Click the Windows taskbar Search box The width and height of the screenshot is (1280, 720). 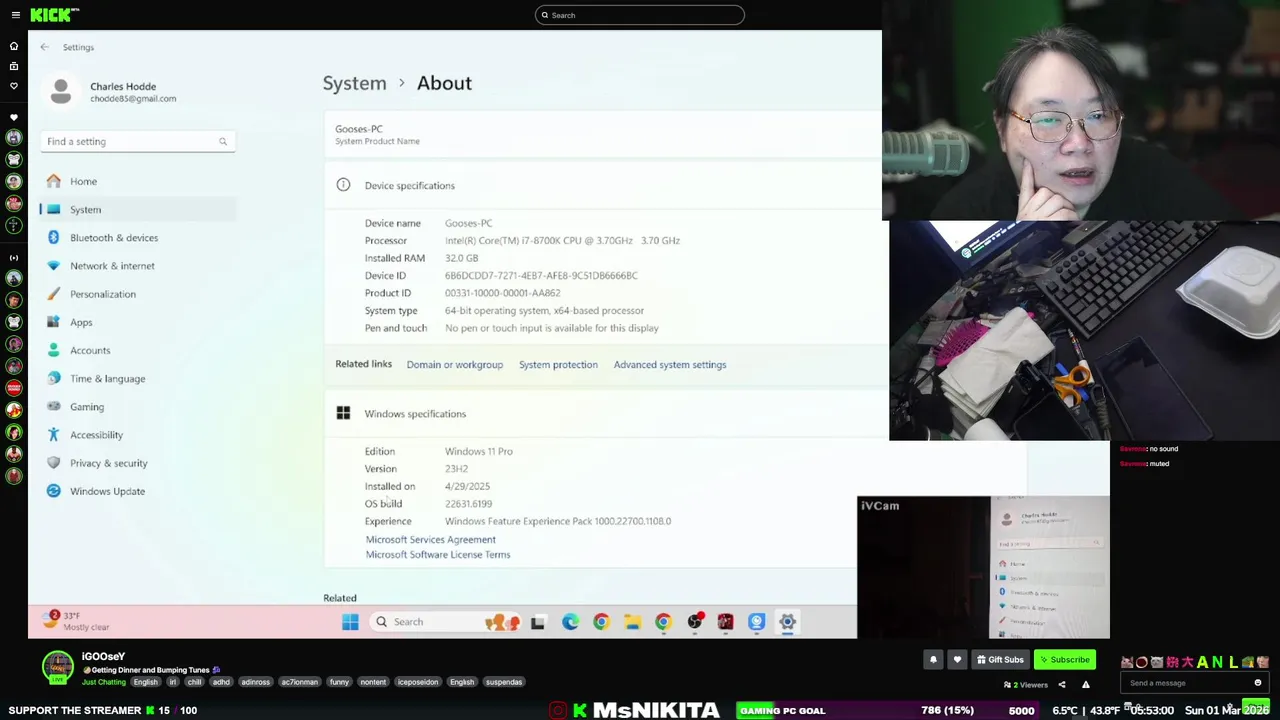(x=447, y=622)
